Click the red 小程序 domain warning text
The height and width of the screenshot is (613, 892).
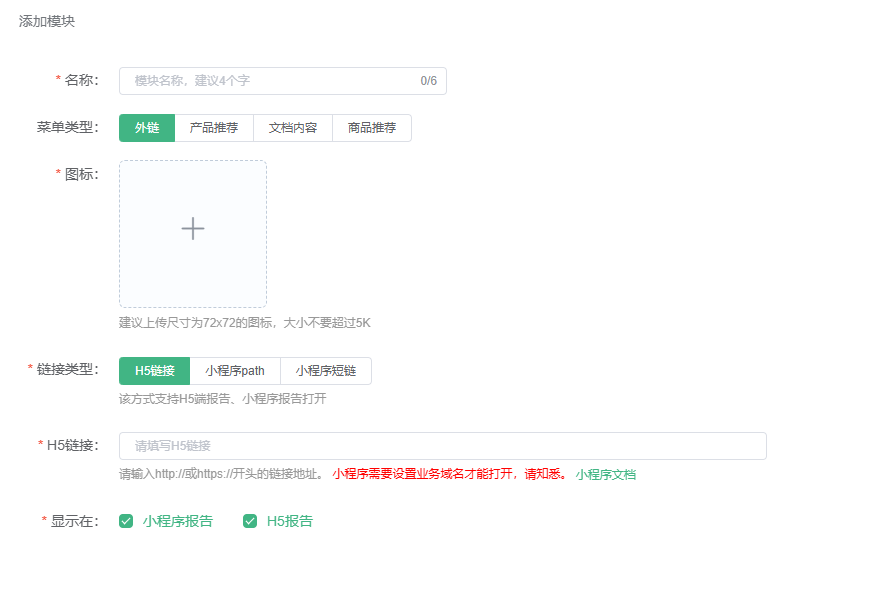pos(450,474)
